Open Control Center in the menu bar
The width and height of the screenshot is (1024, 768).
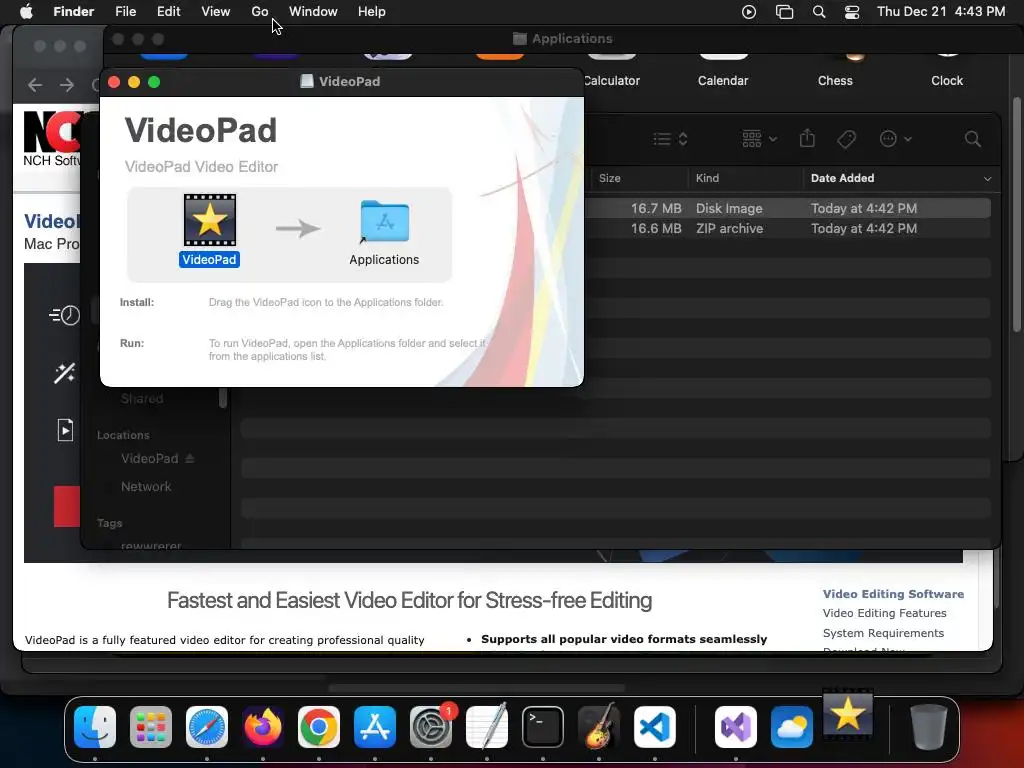[852, 12]
